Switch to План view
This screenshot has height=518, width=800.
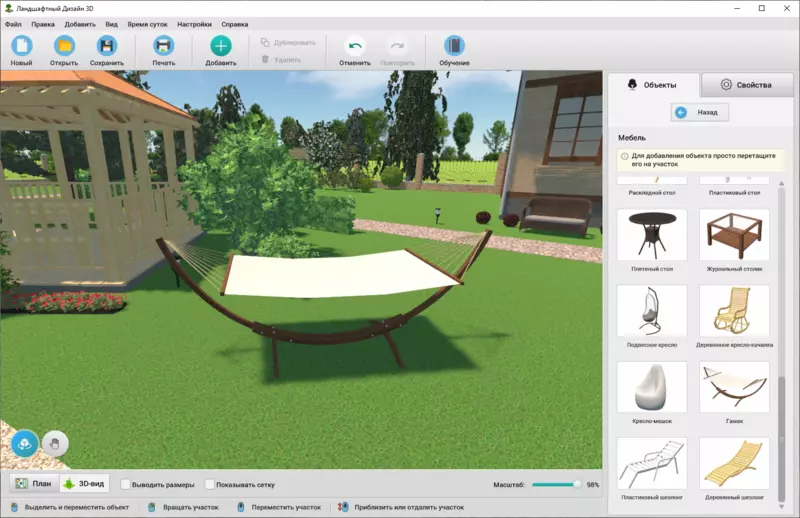(34, 483)
